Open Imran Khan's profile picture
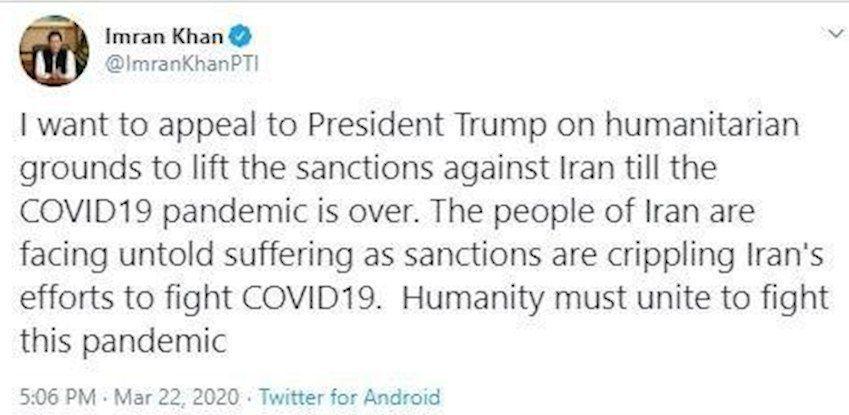 point(54,51)
